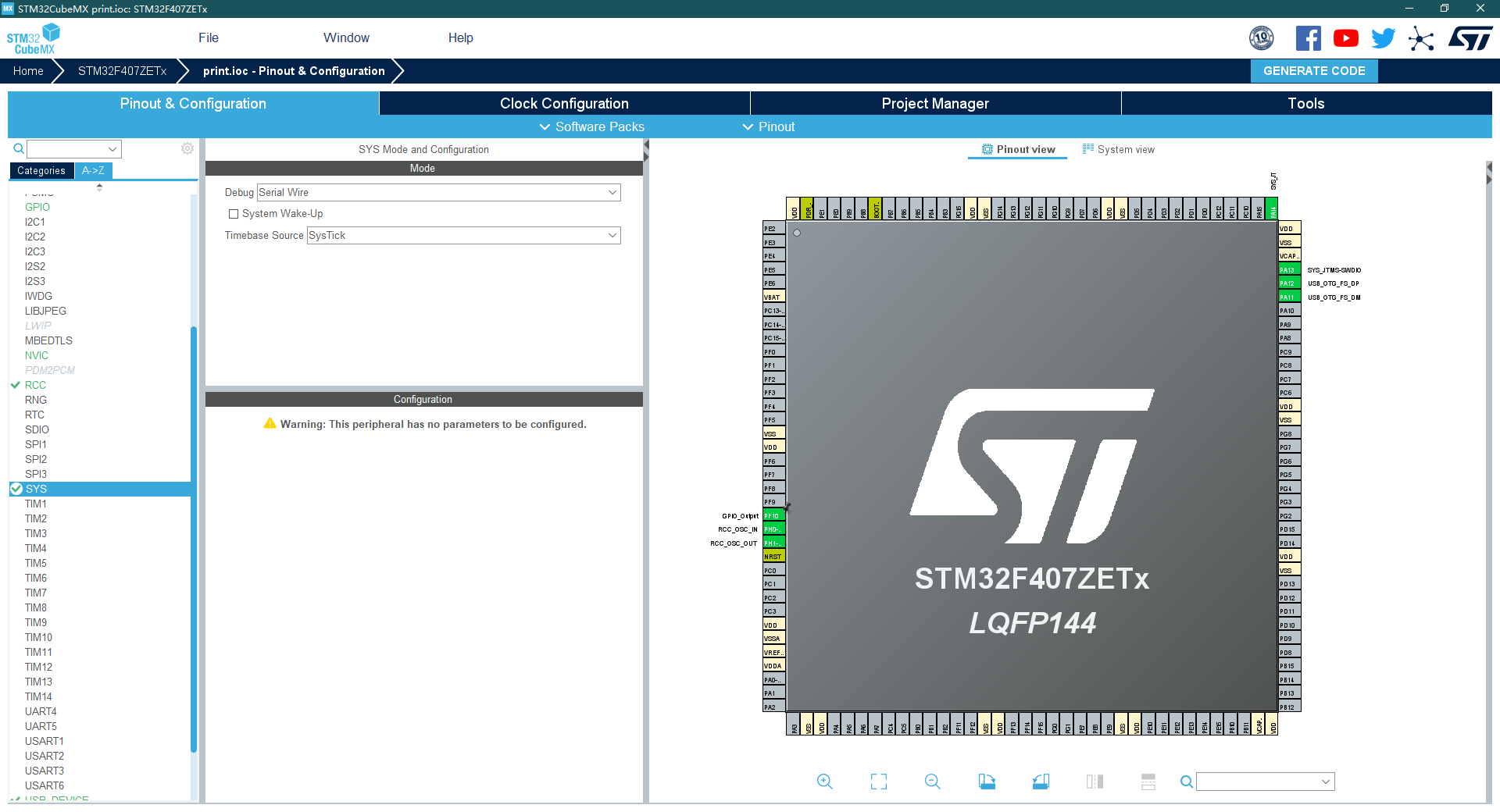Select the Pinout & Configuration tab
This screenshot has width=1500, height=812.
coord(193,103)
